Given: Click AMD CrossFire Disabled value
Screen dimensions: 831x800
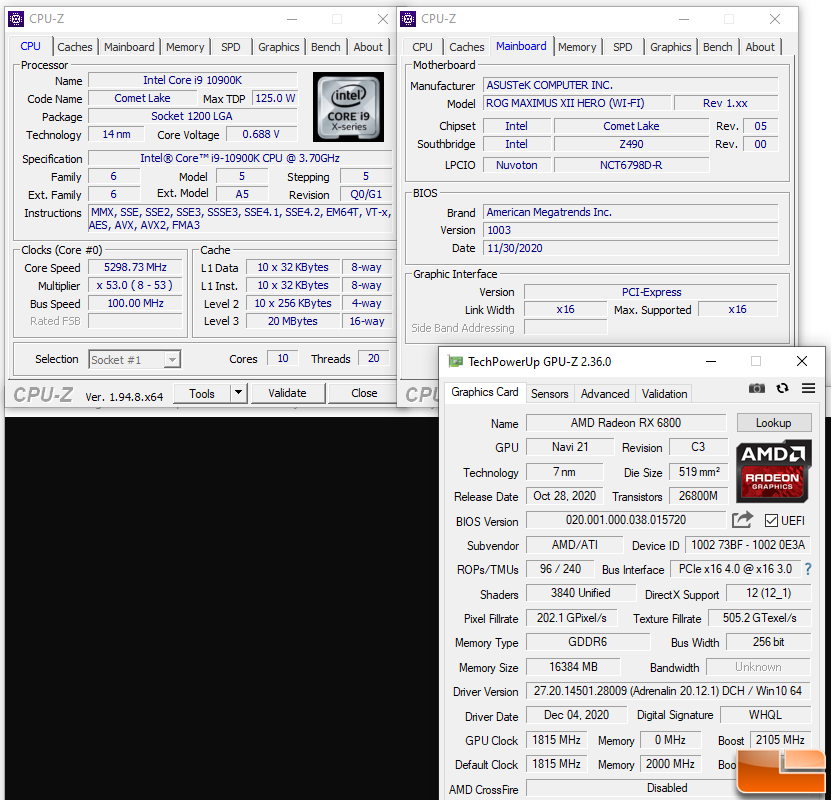Looking at the screenshot, I should [x=668, y=788].
